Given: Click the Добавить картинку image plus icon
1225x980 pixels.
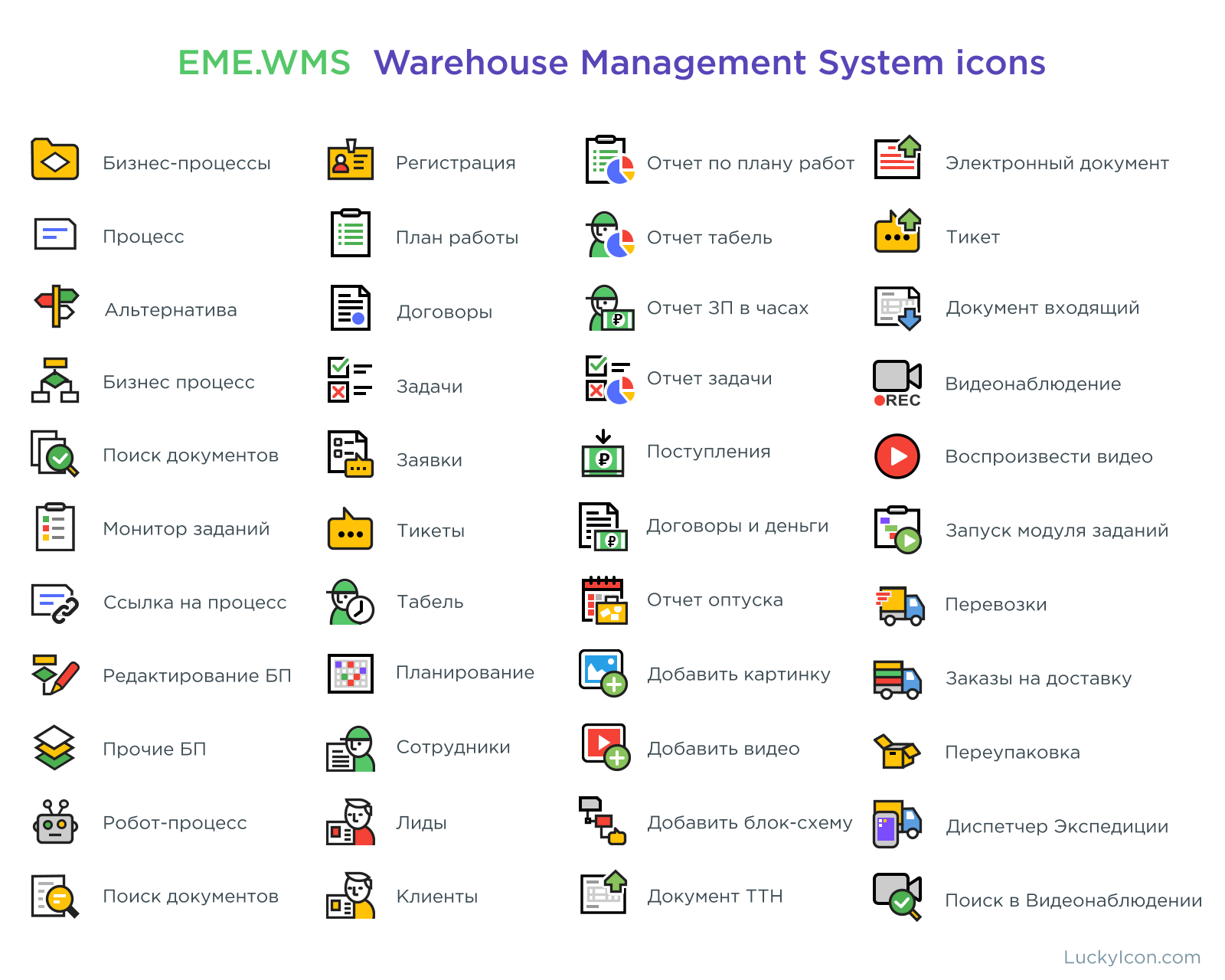Looking at the screenshot, I should click(603, 674).
